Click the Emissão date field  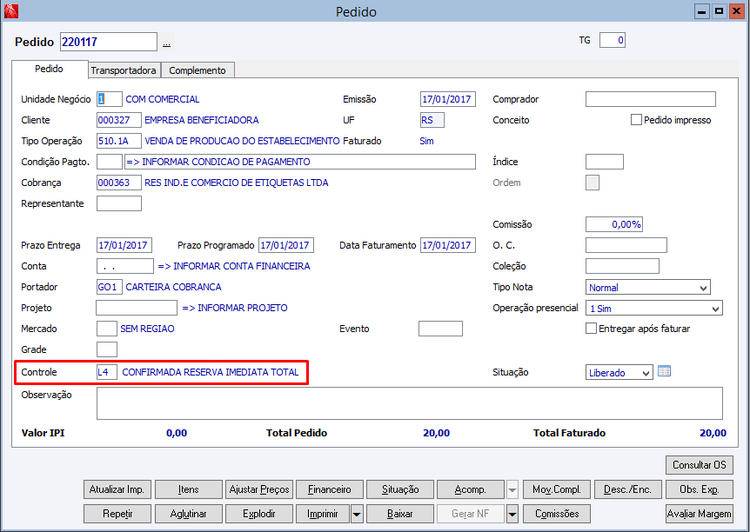[448, 99]
